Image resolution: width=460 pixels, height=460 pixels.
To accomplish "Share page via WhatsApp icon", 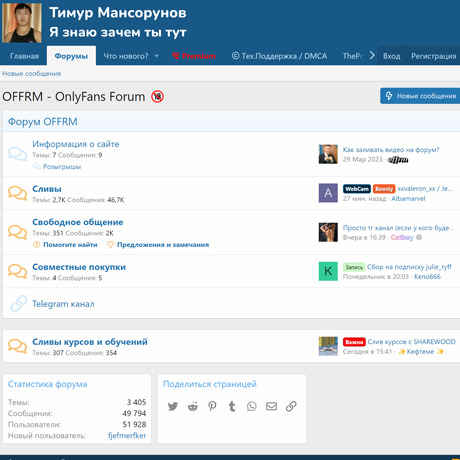I will click(252, 406).
